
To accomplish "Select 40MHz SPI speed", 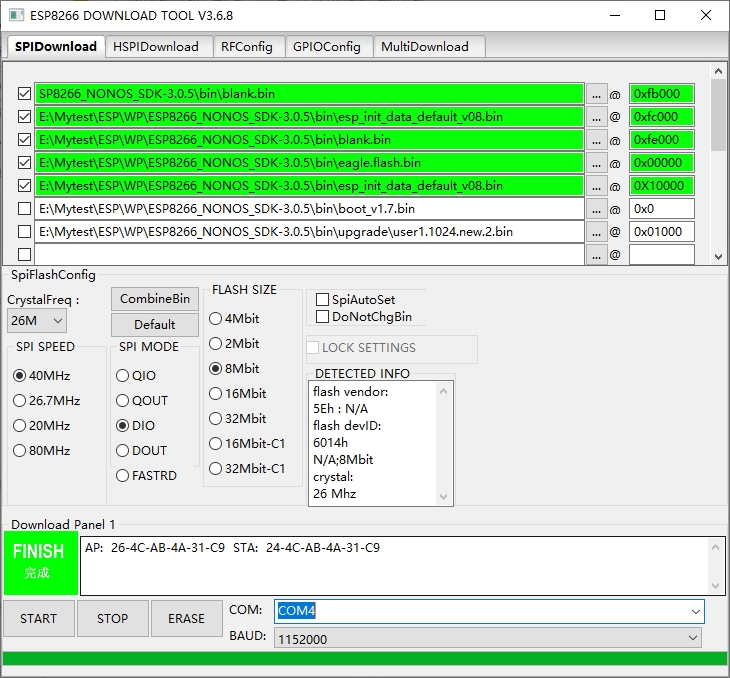I will pyautogui.click(x=42, y=376).
